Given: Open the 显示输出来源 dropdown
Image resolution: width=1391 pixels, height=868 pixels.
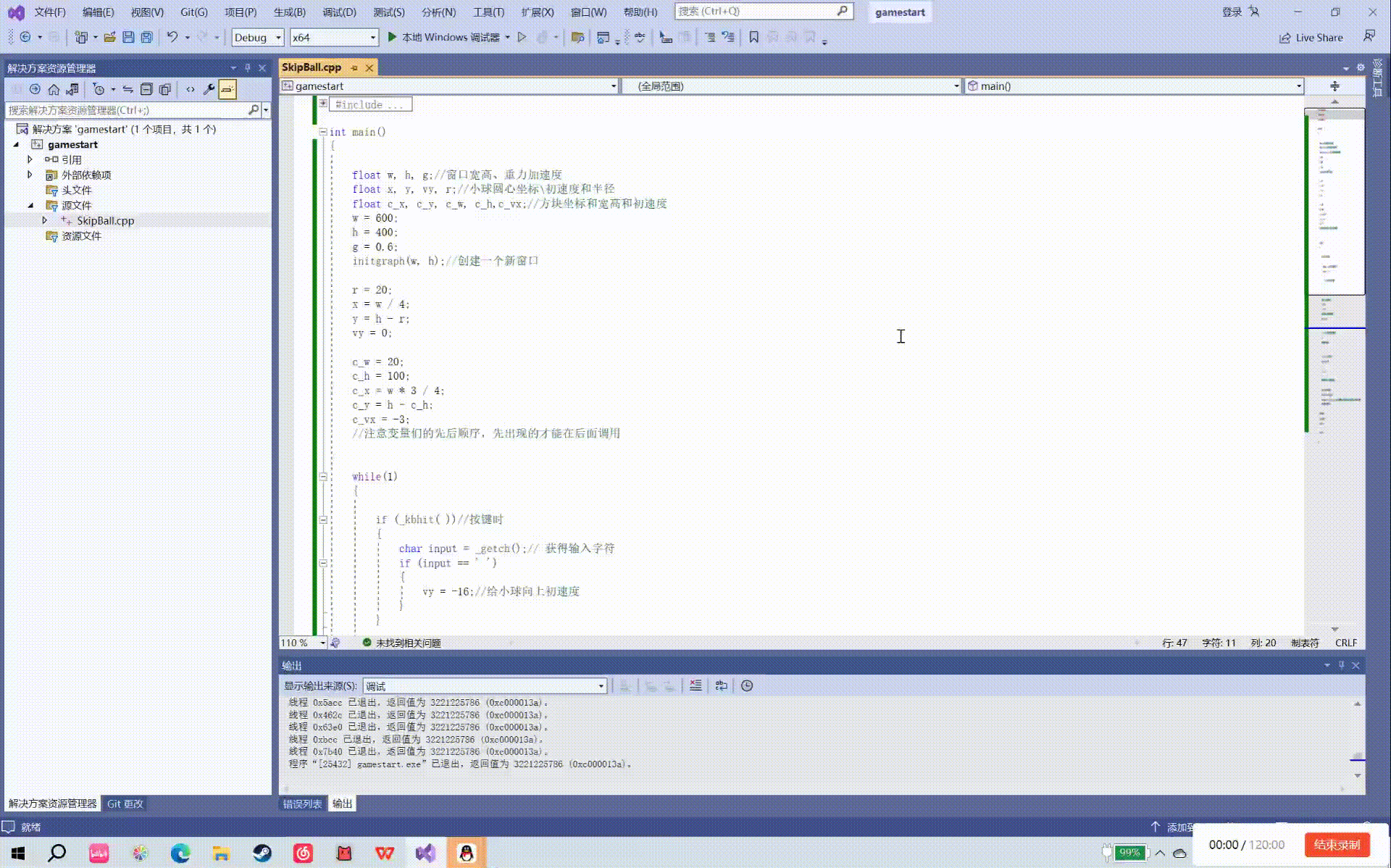Looking at the screenshot, I should (x=484, y=686).
